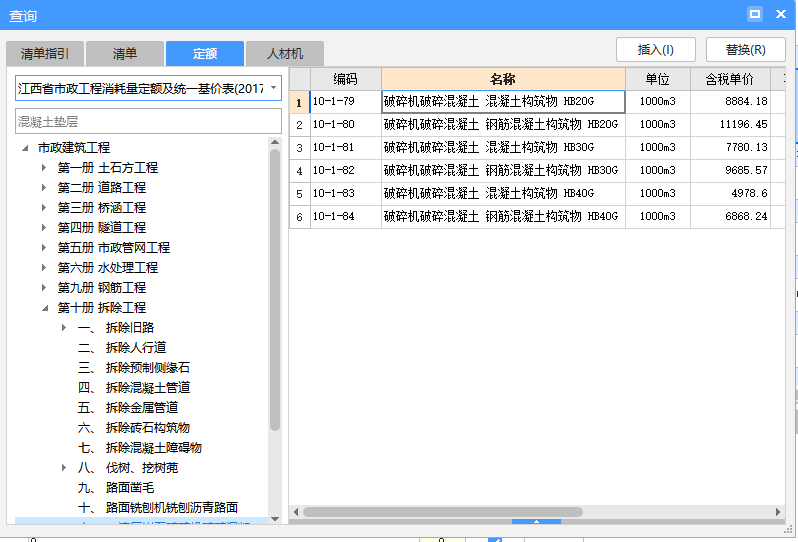Click the 编码 column header
This screenshot has width=798, height=542.
[346, 79]
